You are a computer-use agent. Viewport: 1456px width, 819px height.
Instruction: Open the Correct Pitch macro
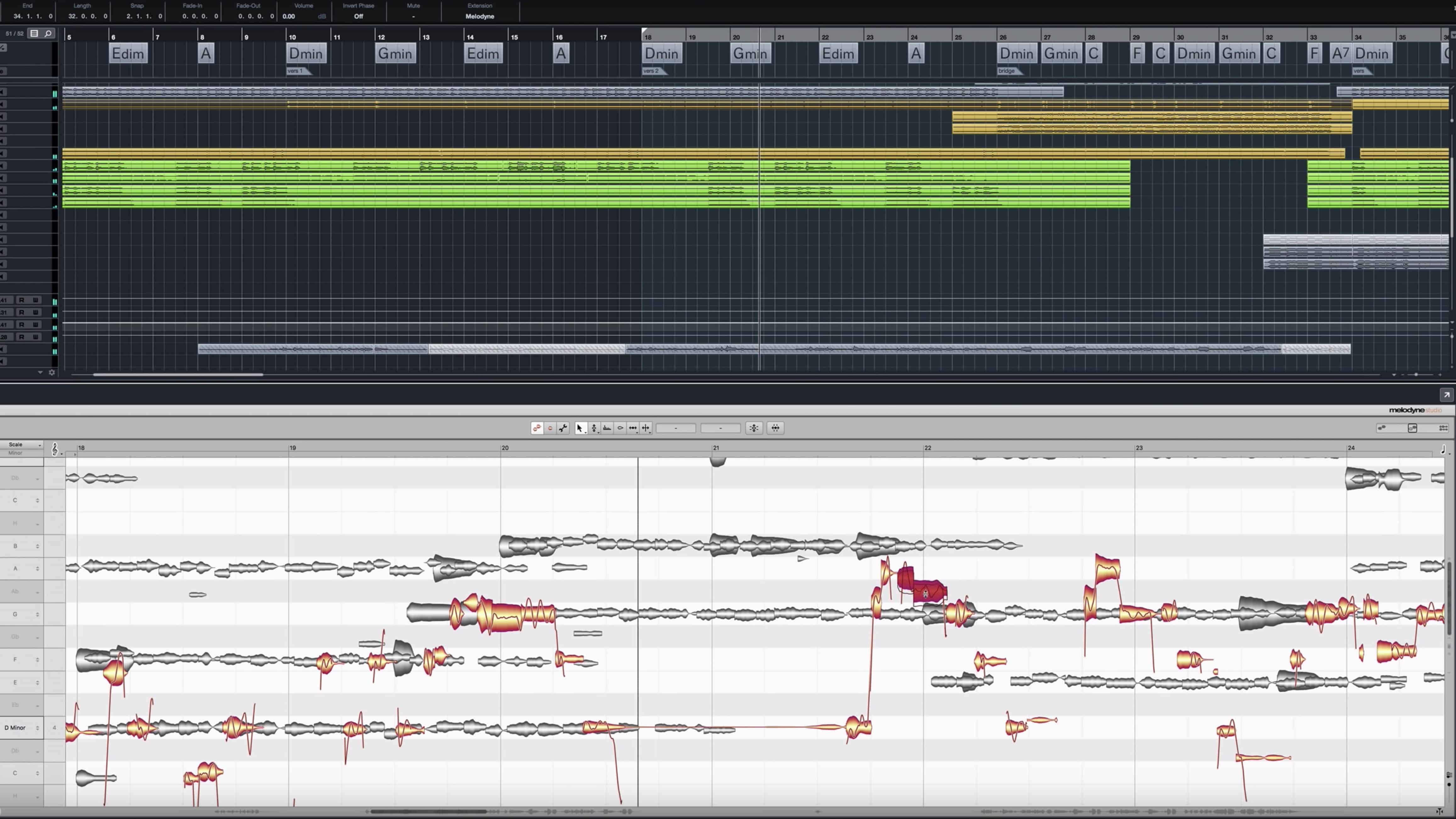click(x=754, y=428)
